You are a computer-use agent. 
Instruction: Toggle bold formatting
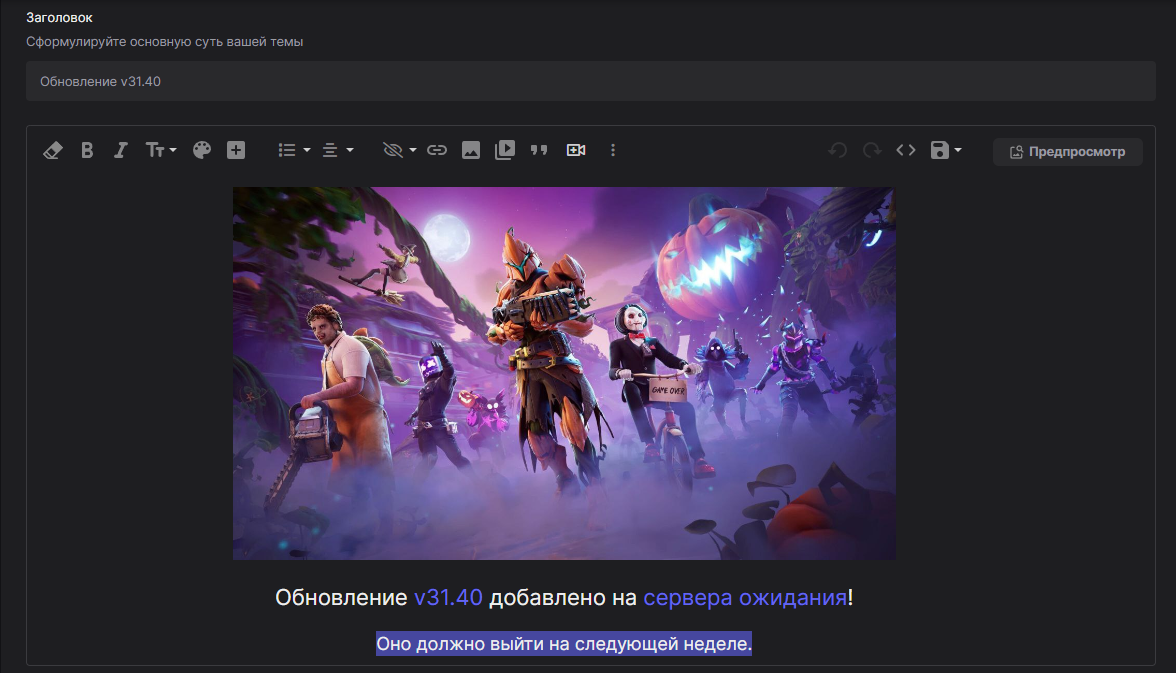point(87,150)
